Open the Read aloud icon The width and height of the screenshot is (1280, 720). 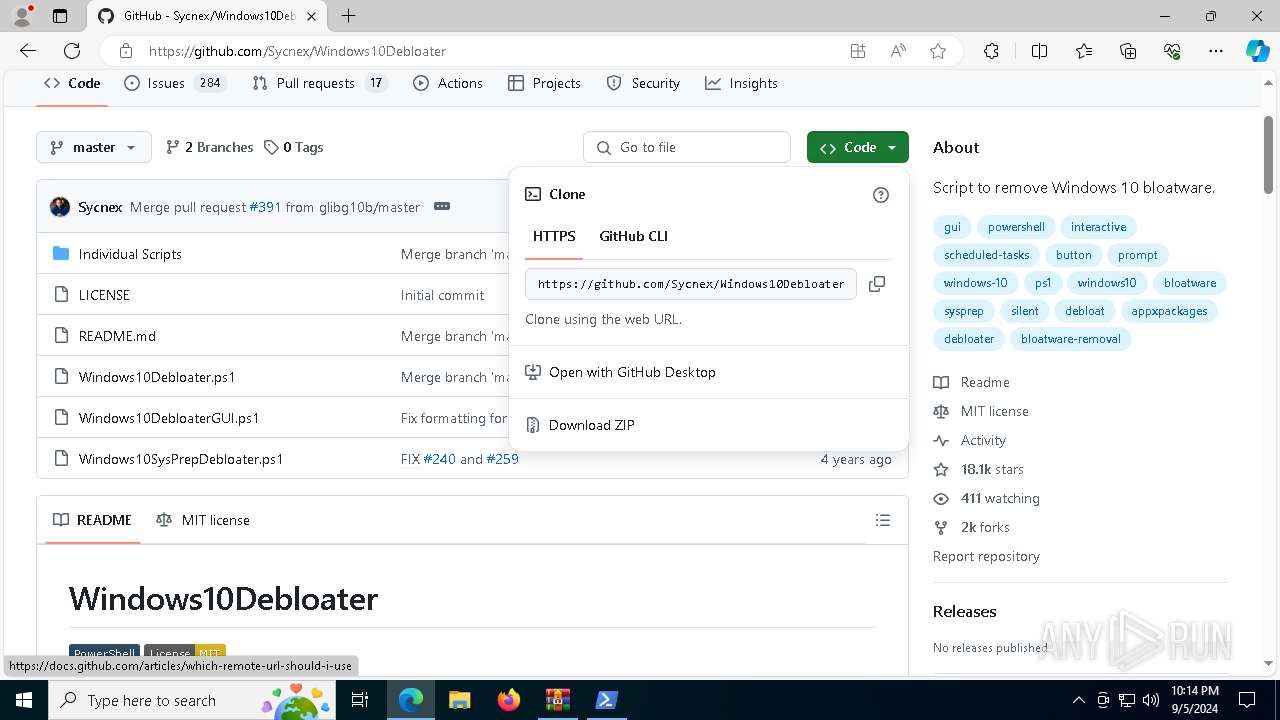point(898,51)
